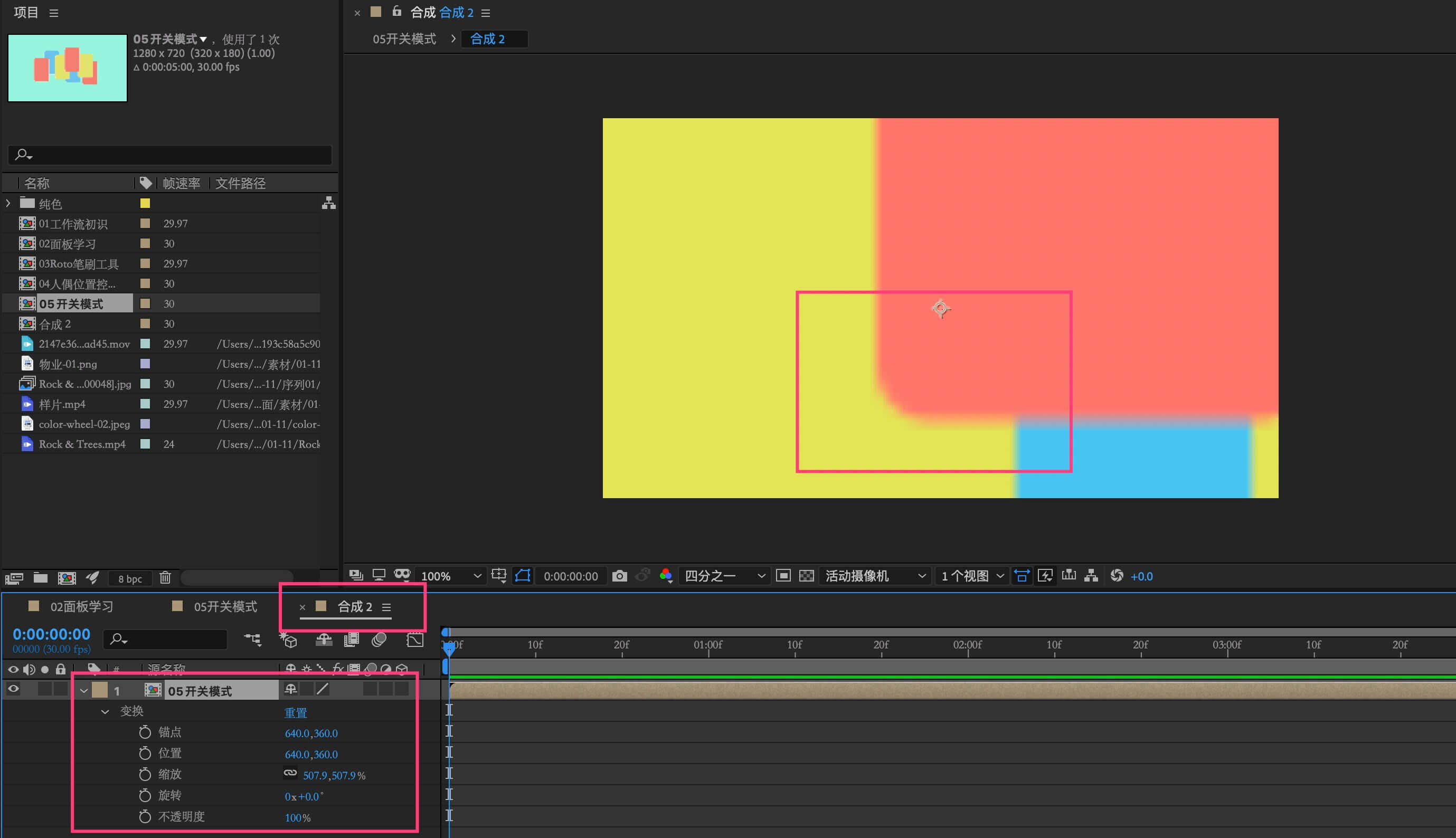
Task: Click the 05开关模式 breadcrumb in viewer
Action: click(404, 39)
